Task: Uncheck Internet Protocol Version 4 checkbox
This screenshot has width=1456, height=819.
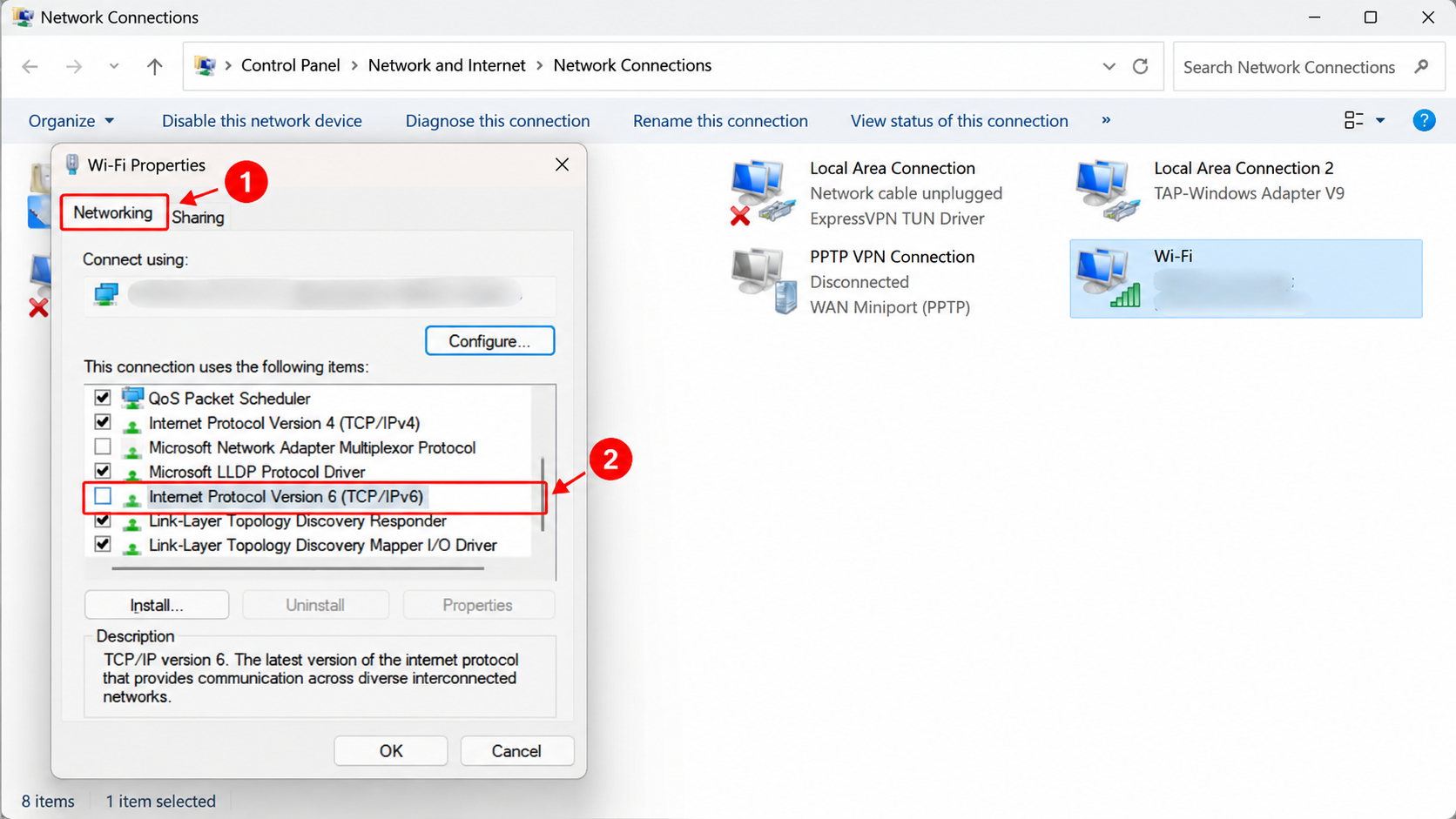Action: 103,422
